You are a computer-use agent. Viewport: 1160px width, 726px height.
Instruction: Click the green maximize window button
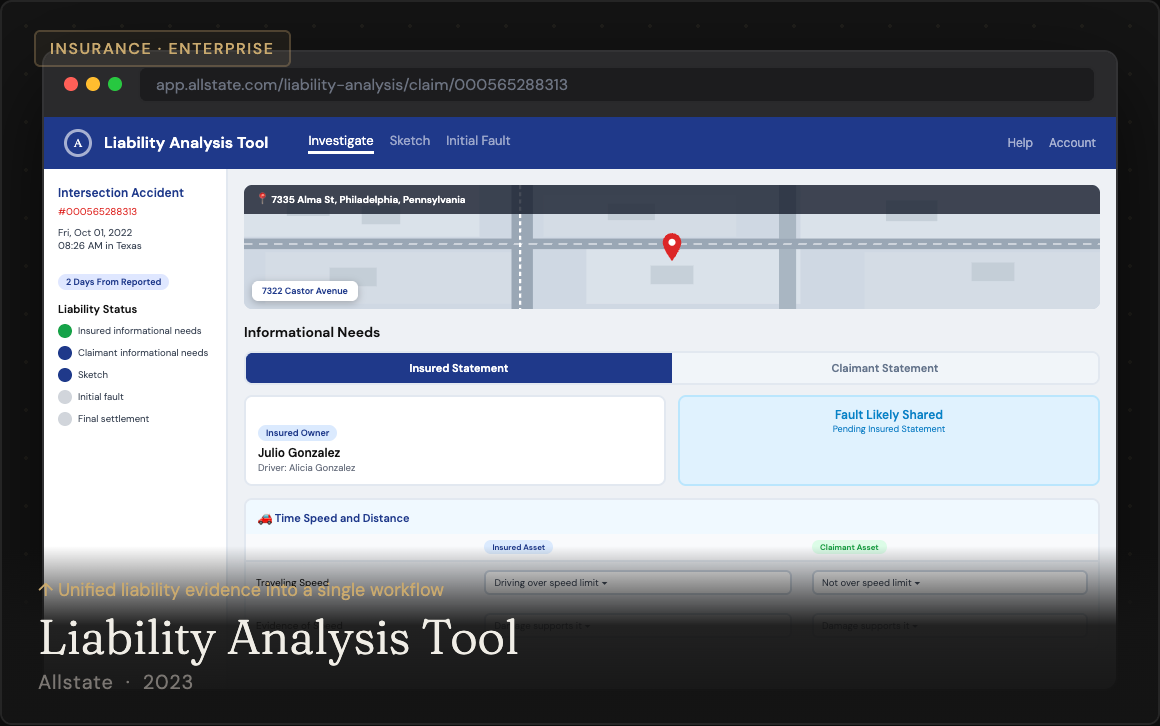(x=115, y=84)
